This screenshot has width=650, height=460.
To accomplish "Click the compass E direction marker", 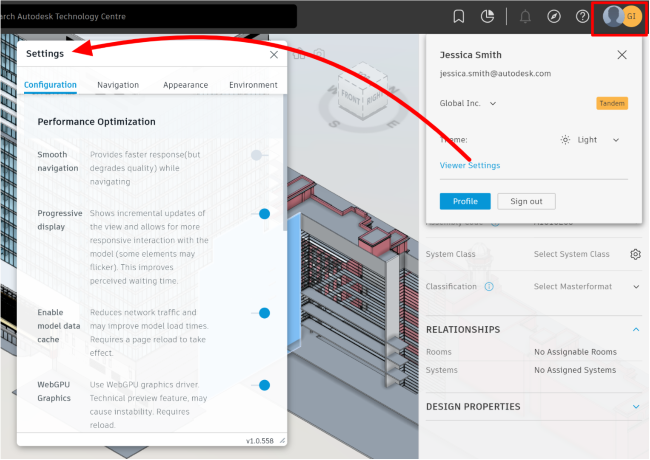I will [392, 123].
